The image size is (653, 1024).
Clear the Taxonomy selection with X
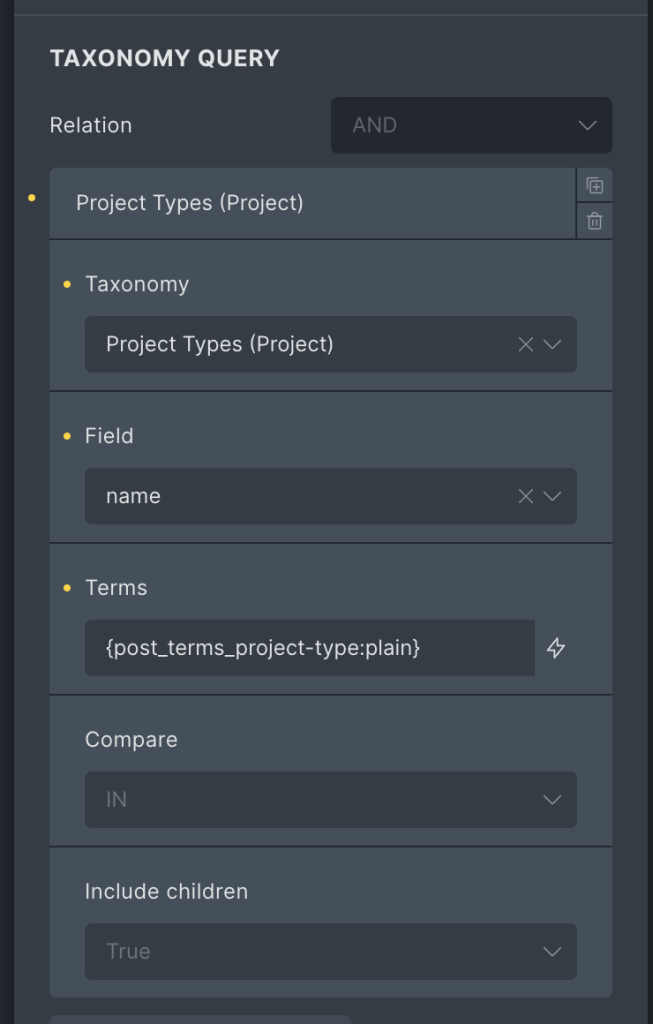526,344
